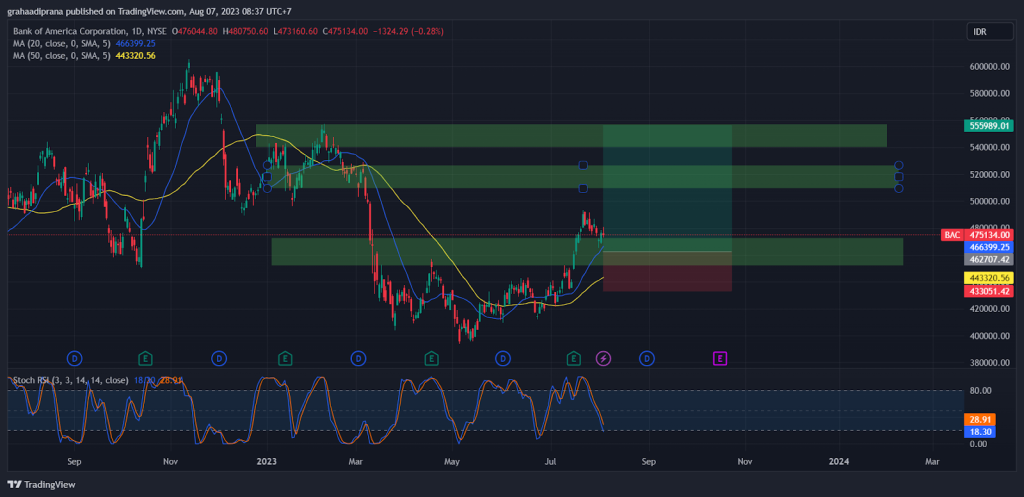
Task: Click the BAC 475134.00 price label
Action: 976,234
